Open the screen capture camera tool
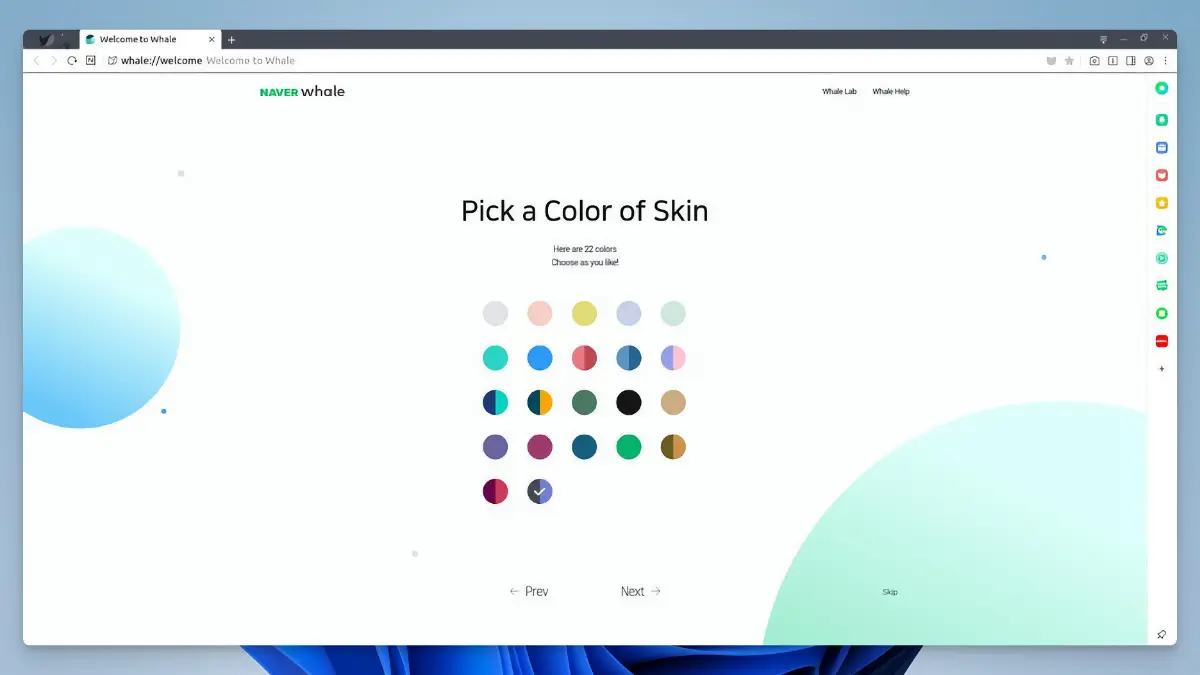 pyautogui.click(x=1095, y=61)
